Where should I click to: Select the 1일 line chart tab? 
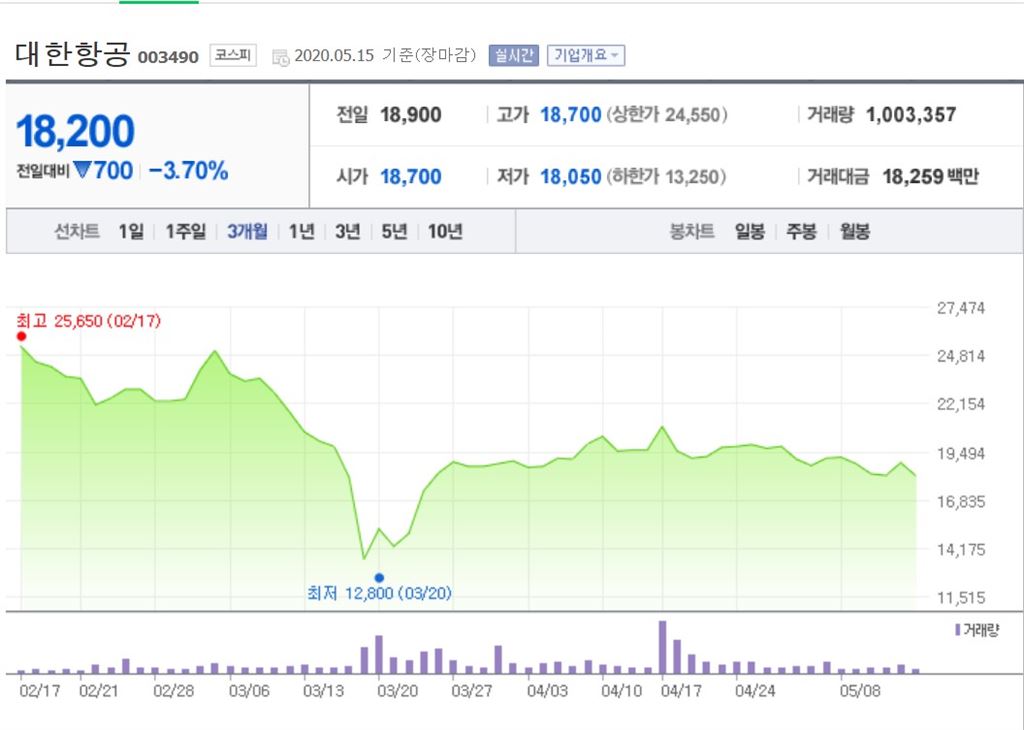(131, 231)
